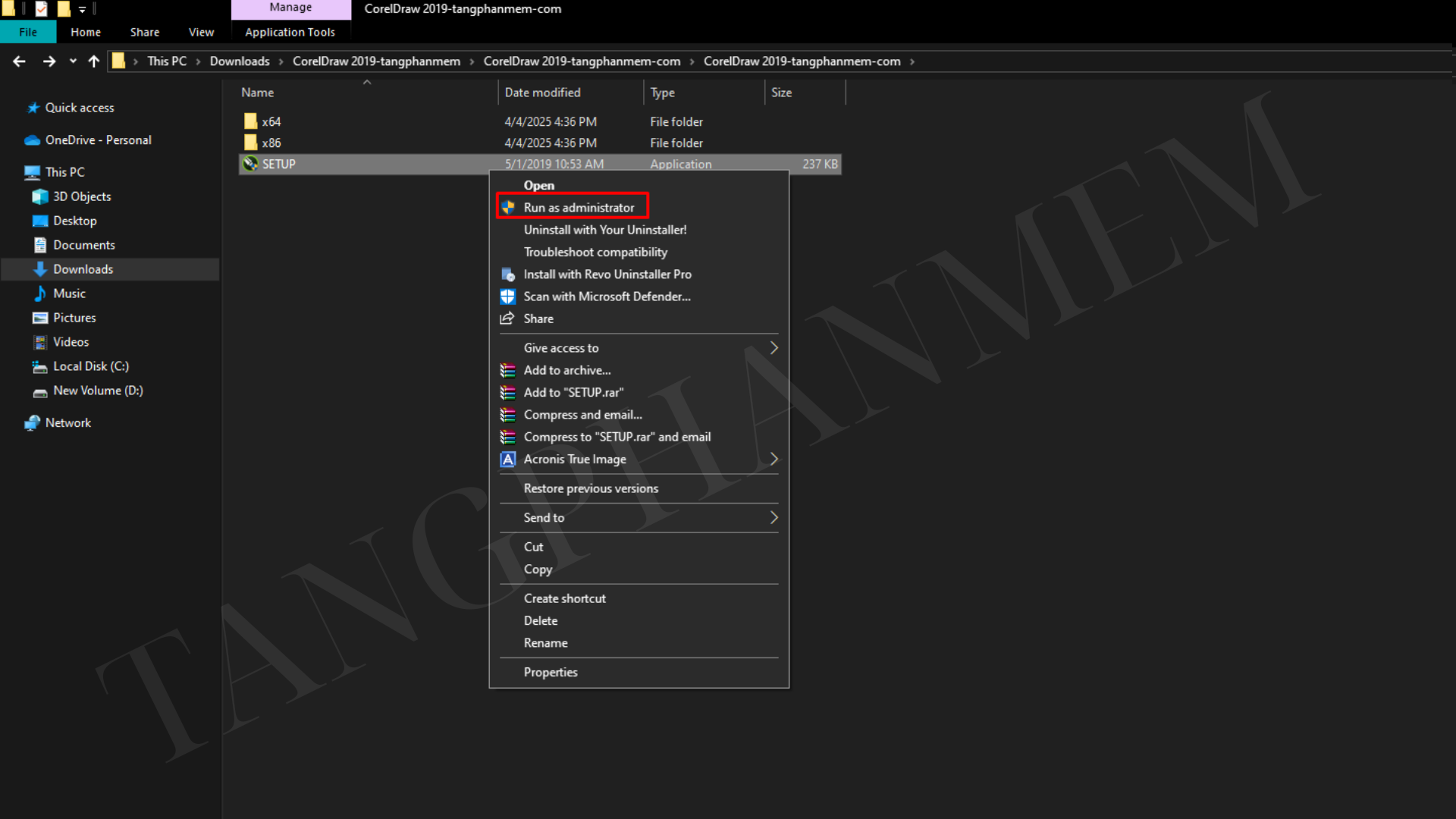Viewport: 1456px width, 819px height.
Task: Switch to the View ribbon tab
Action: 201,32
